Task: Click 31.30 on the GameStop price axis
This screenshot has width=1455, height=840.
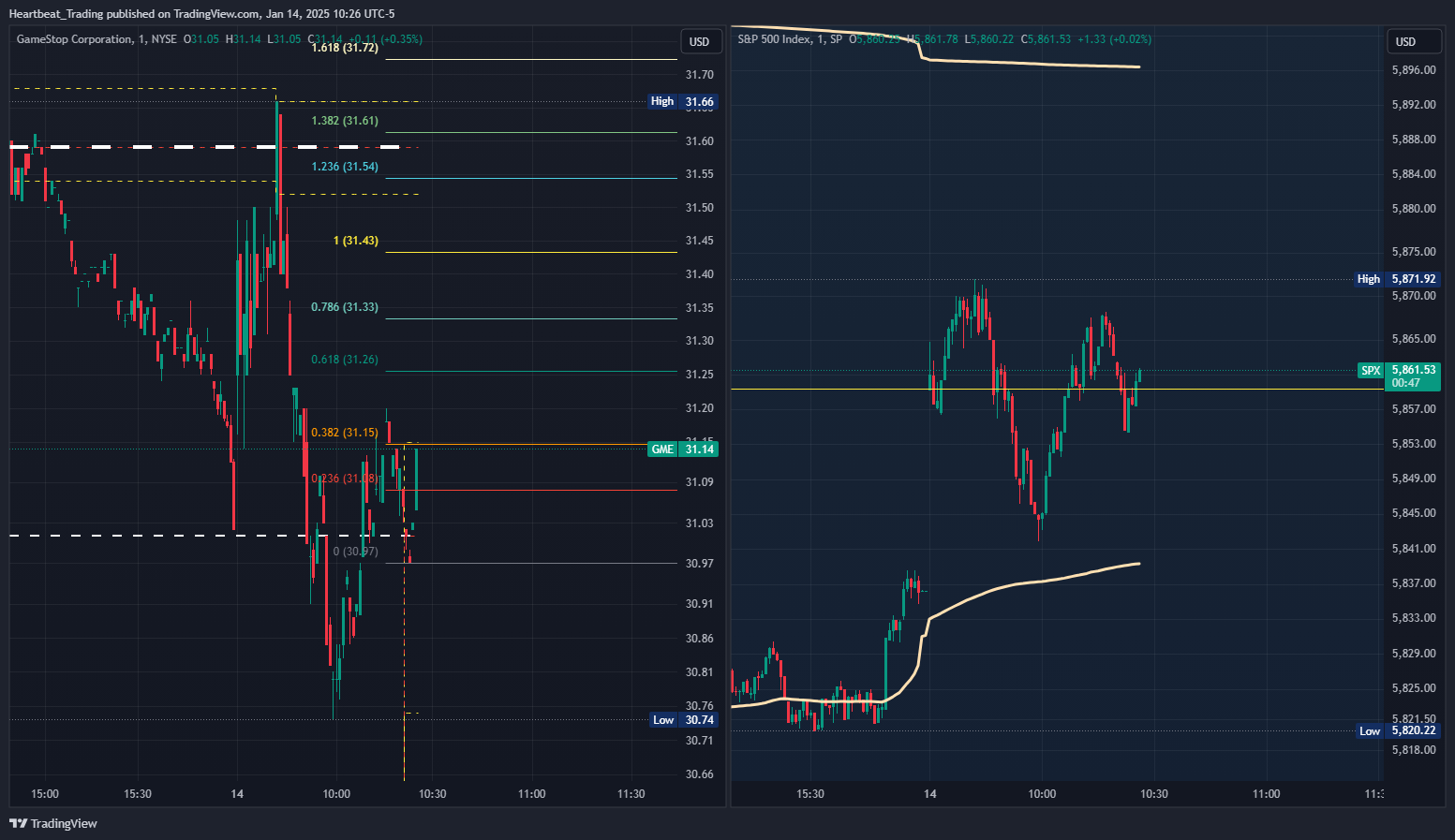Action: (700, 341)
